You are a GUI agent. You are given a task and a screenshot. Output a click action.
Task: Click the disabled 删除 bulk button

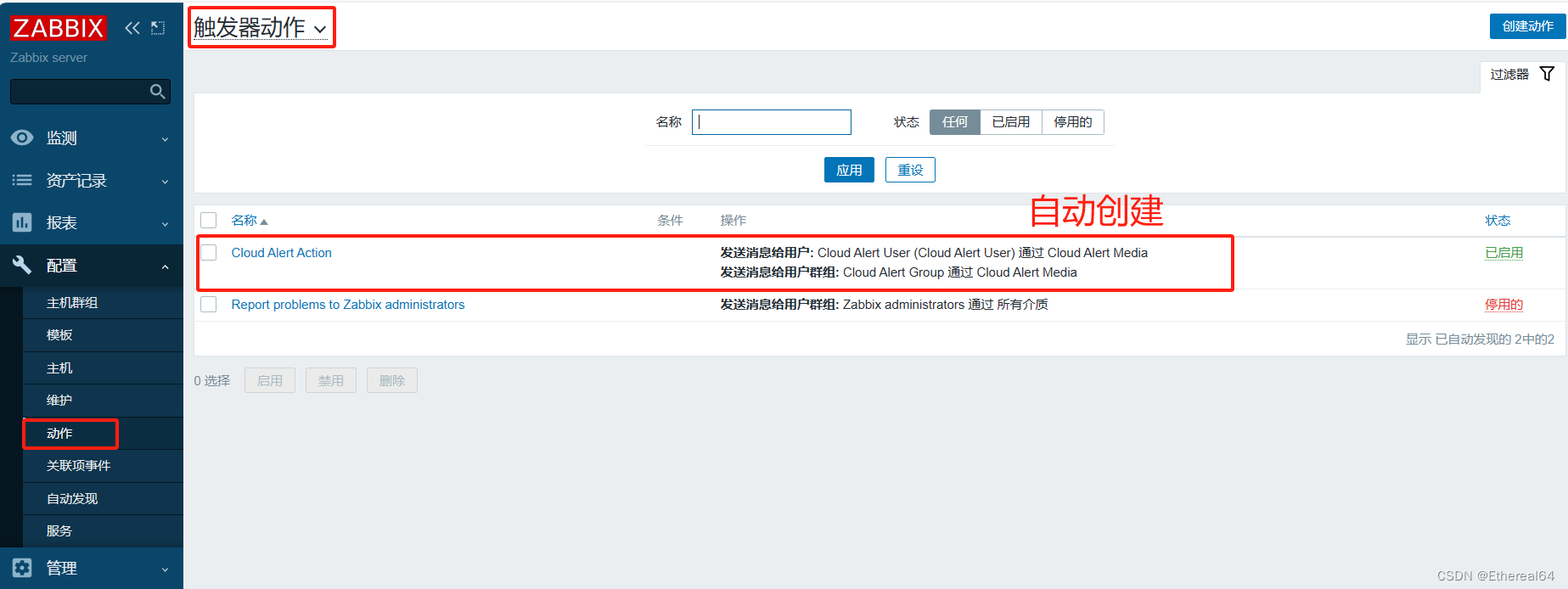click(x=392, y=380)
